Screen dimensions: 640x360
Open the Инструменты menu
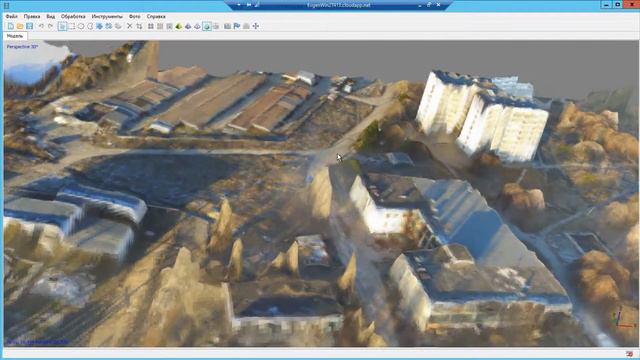pyautogui.click(x=107, y=16)
